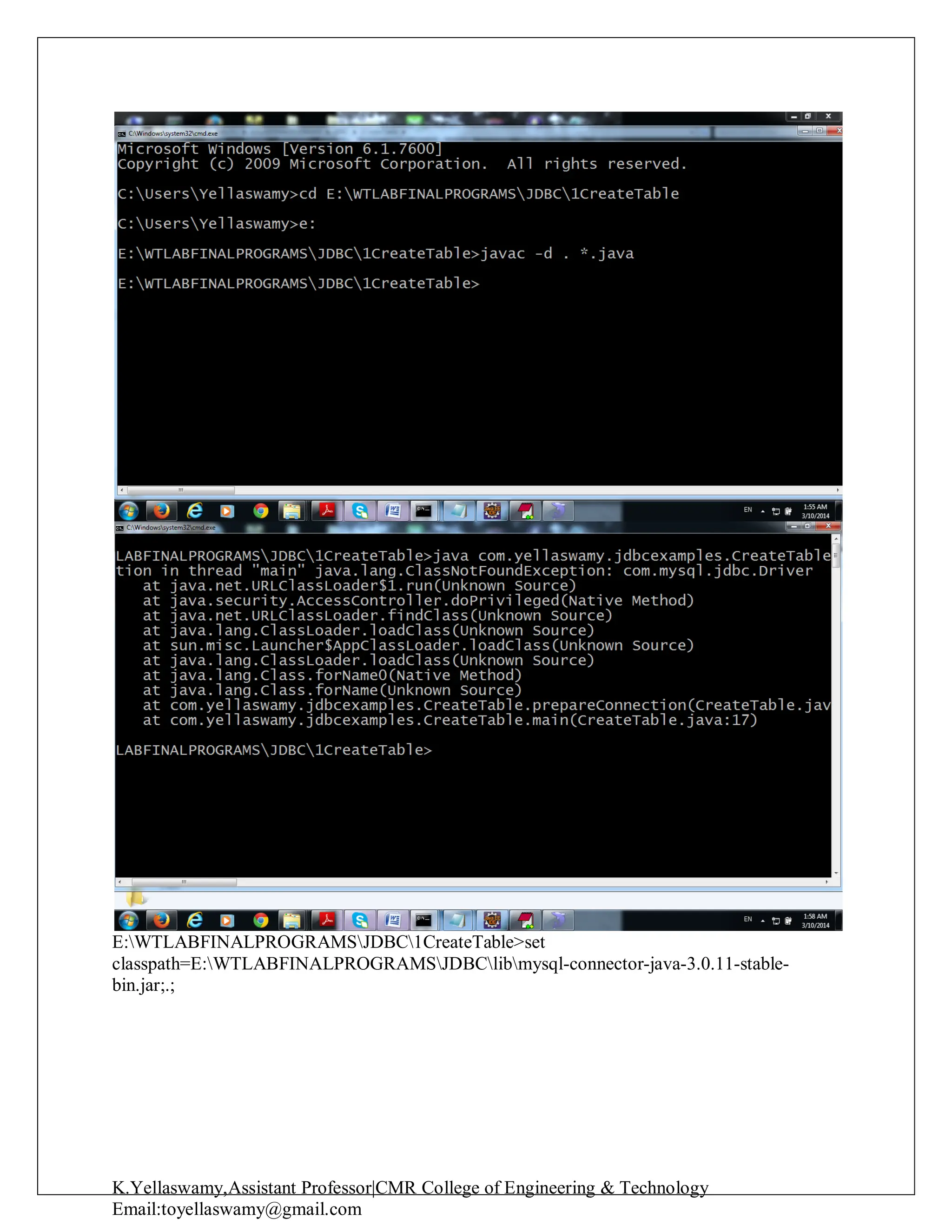Open Java EE IDE in the 1:58 AM taskbar
This screenshot has height=1232, width=952.
point(492,921)
